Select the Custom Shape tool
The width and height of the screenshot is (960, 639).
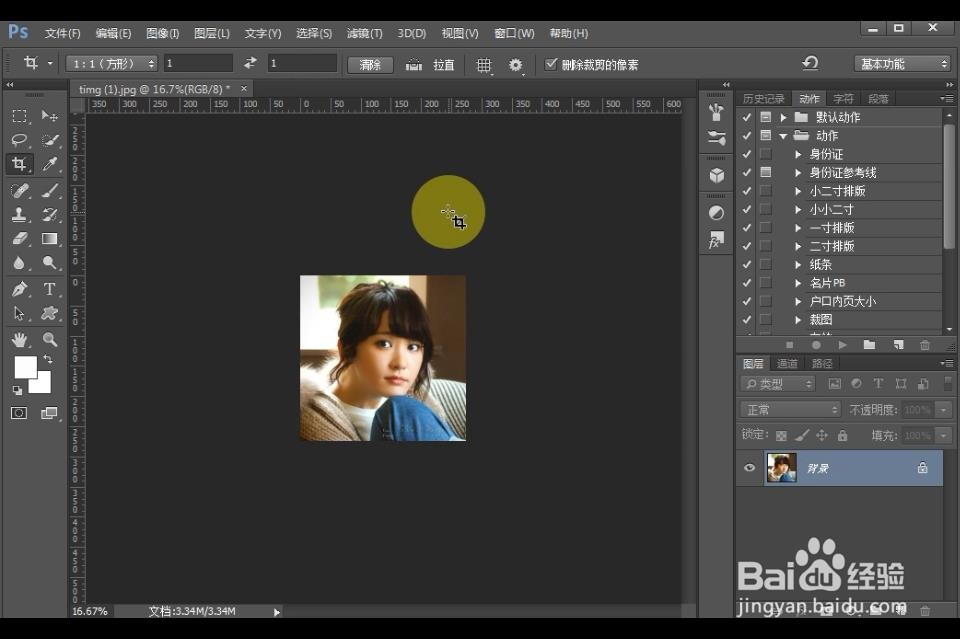click(x=50, y=313)
